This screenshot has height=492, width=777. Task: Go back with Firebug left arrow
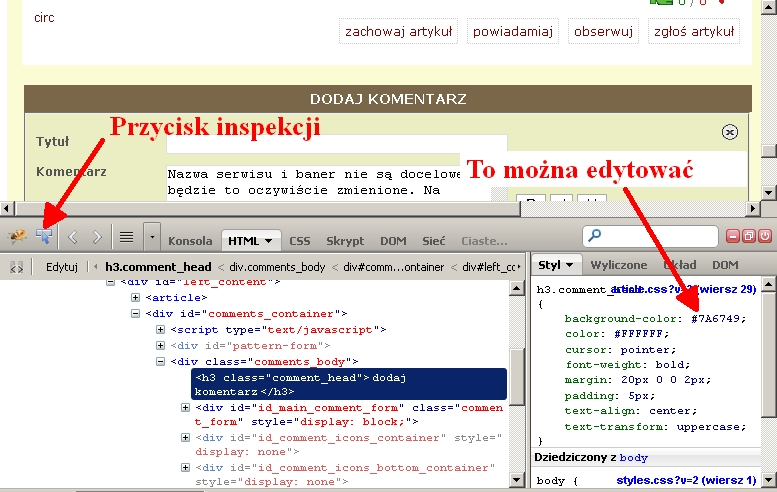tap(73, 237)
